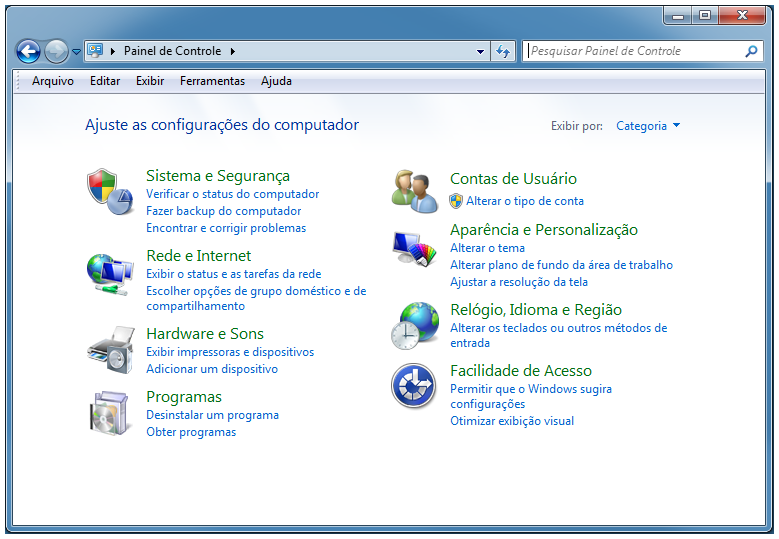Click Alterar o tema link
Screen dimensions: 779x539
[x=487, y=248]
